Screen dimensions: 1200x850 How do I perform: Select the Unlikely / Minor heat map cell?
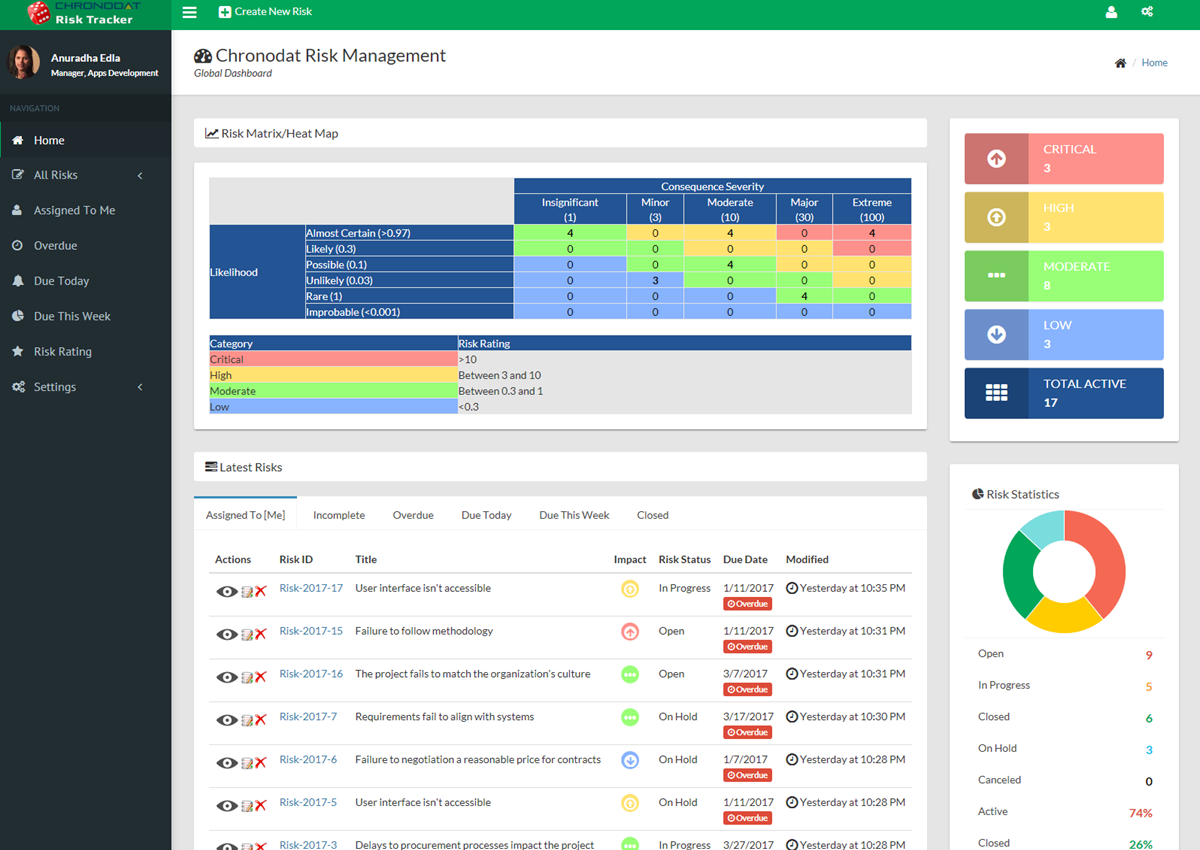655,281
